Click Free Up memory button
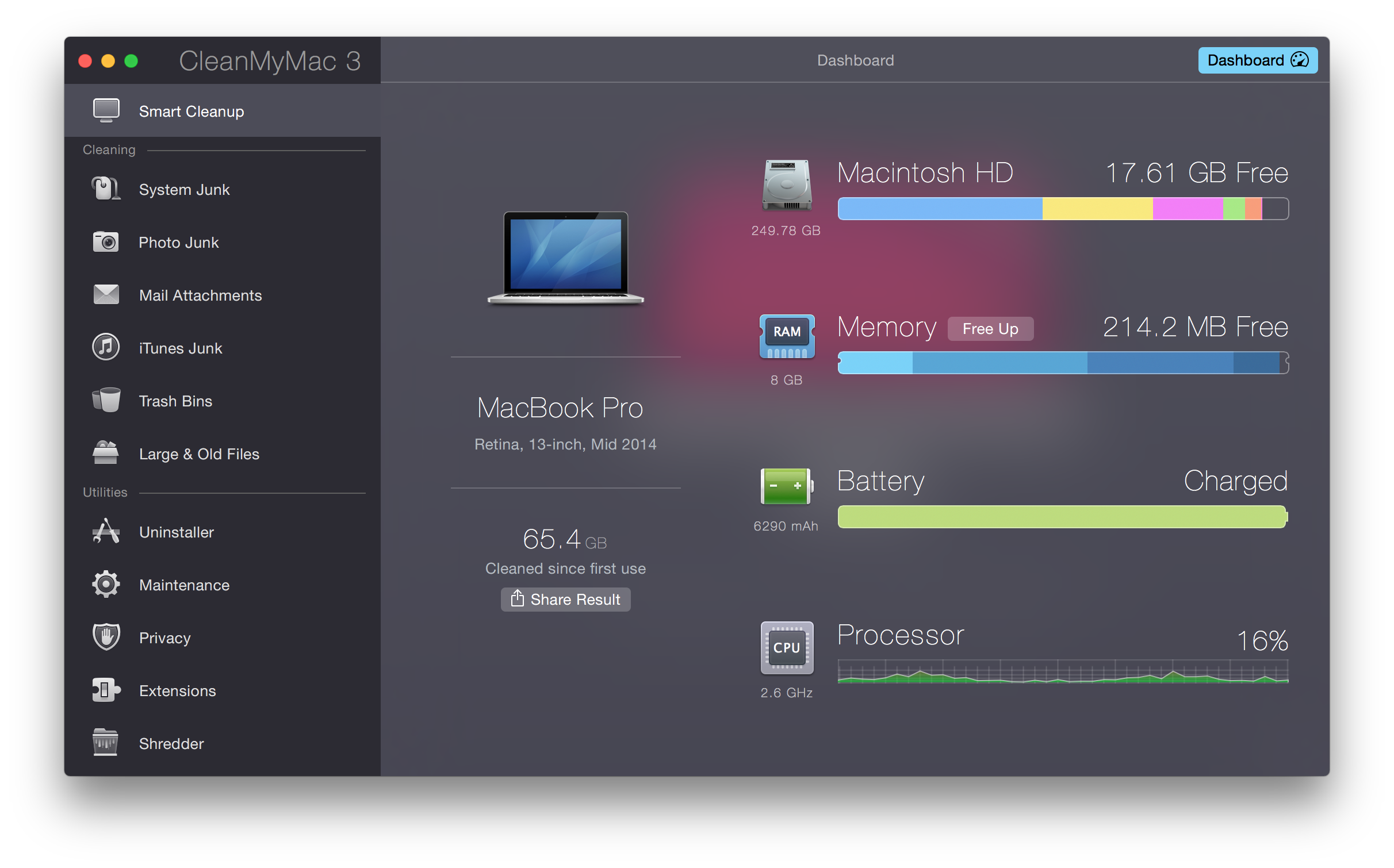Viewport: 1394px width, 868px height. click(x=990, y=329)
